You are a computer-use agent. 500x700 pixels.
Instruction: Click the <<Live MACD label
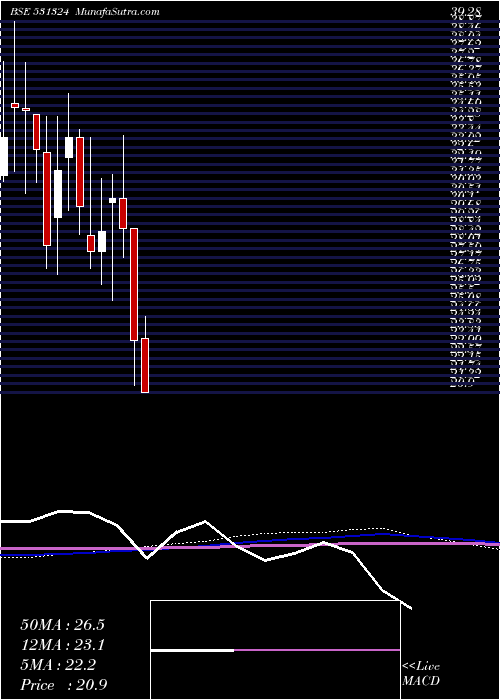(421, 674)
